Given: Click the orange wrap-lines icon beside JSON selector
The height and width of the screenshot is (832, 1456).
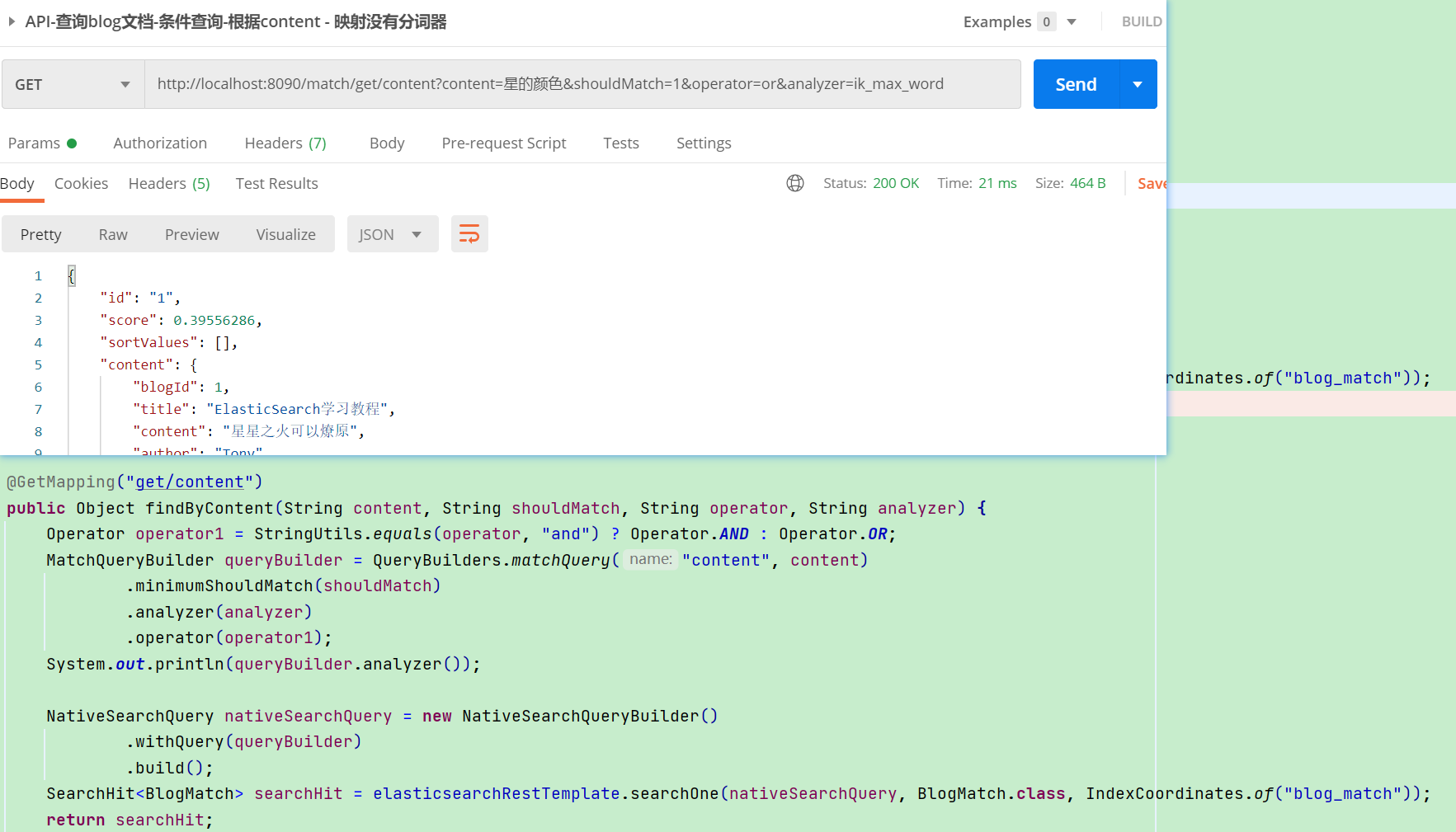Looking at the screenshot, I should click(x=469, y=233).
